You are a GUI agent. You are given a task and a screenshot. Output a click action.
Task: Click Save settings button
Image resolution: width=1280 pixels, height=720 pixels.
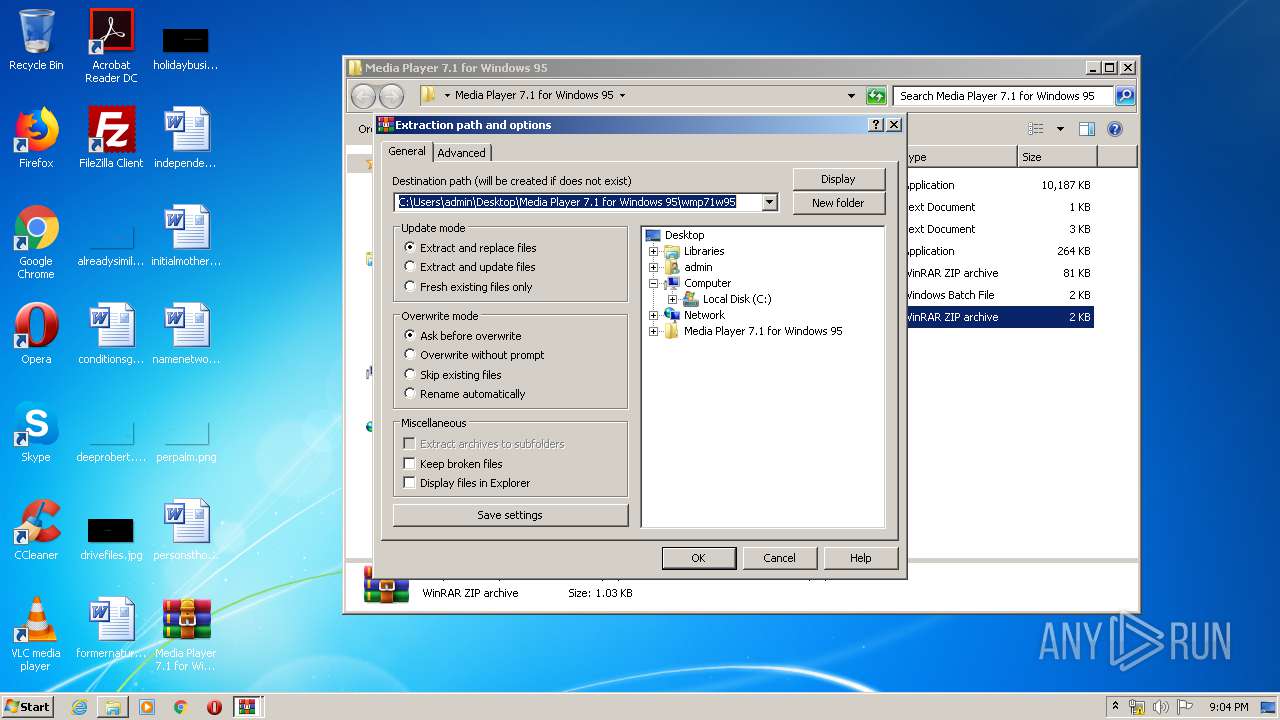(510, 515)
